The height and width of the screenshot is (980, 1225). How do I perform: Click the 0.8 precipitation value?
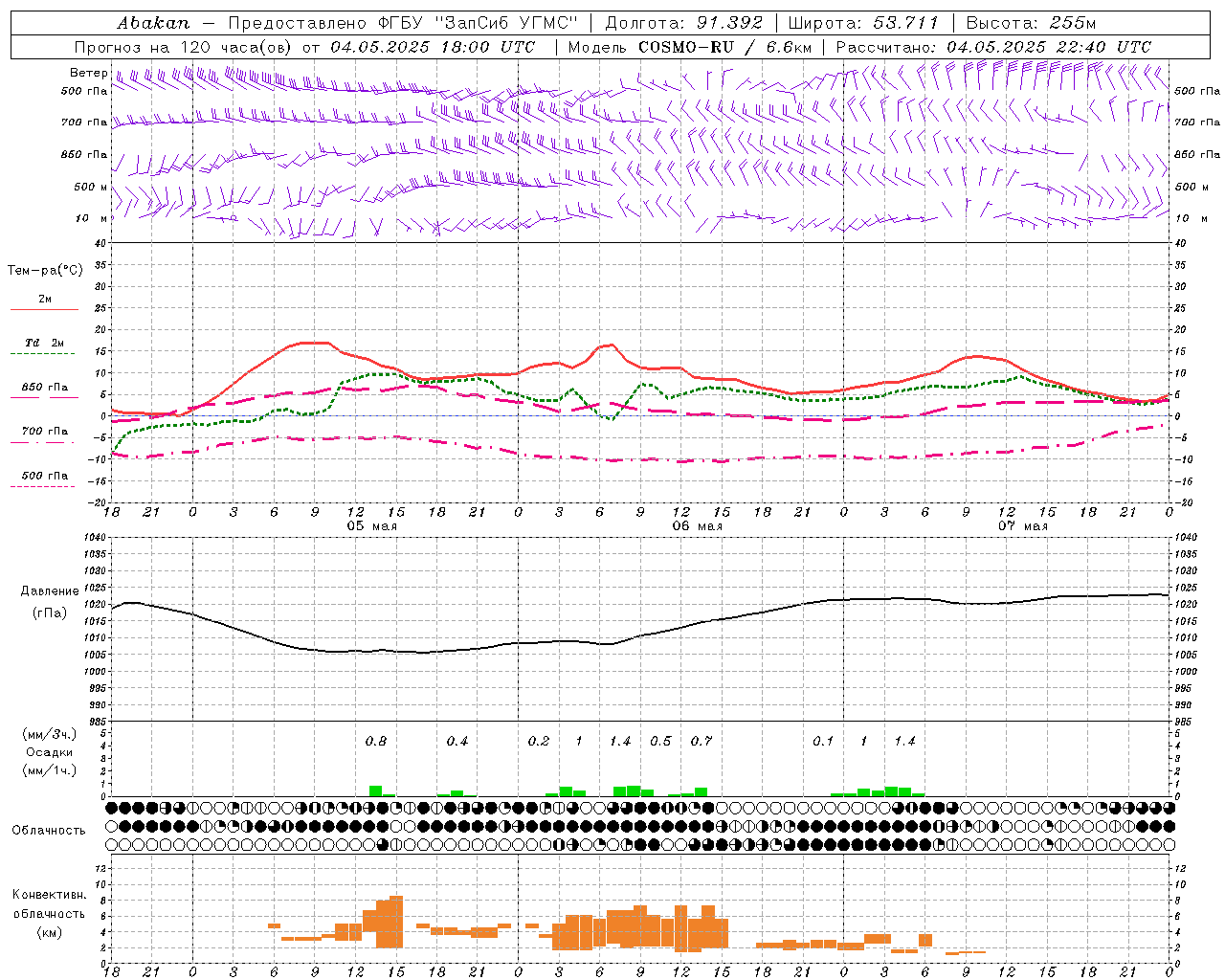376,741
